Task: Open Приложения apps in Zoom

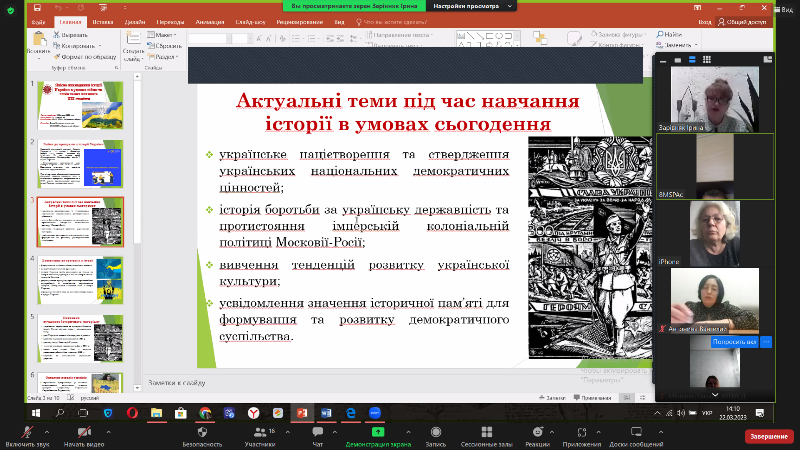Action: pyautogui.click(x=582, y=437)
